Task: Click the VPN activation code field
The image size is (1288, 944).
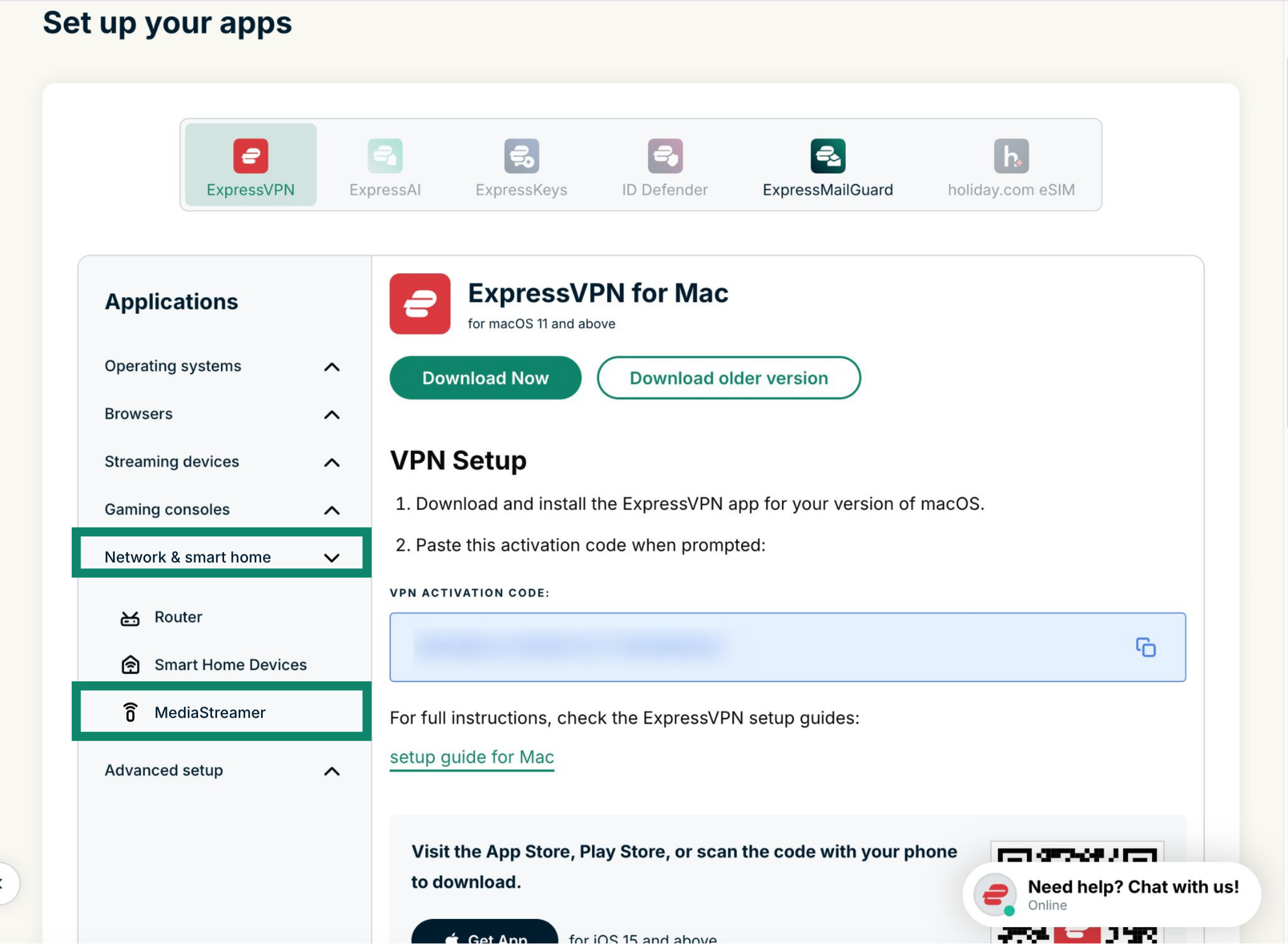Action: point(788,648)
